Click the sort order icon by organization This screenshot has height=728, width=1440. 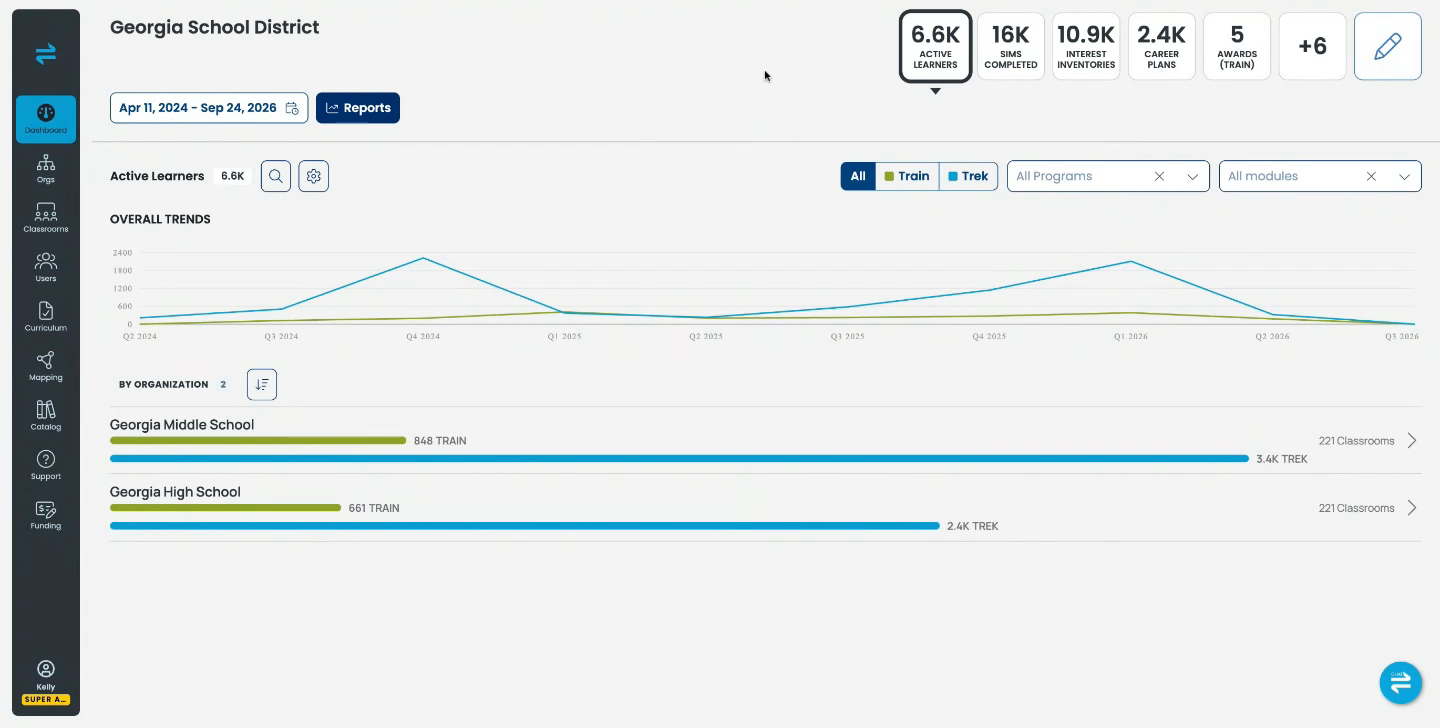262,384
